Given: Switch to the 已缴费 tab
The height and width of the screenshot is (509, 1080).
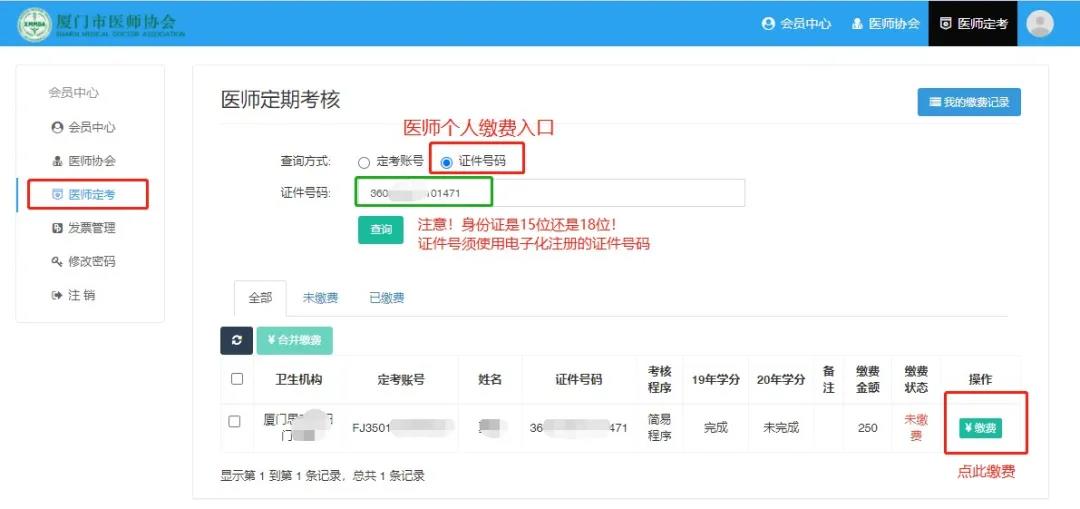Looking at the screenshot, I should click(x=386, y=298).
